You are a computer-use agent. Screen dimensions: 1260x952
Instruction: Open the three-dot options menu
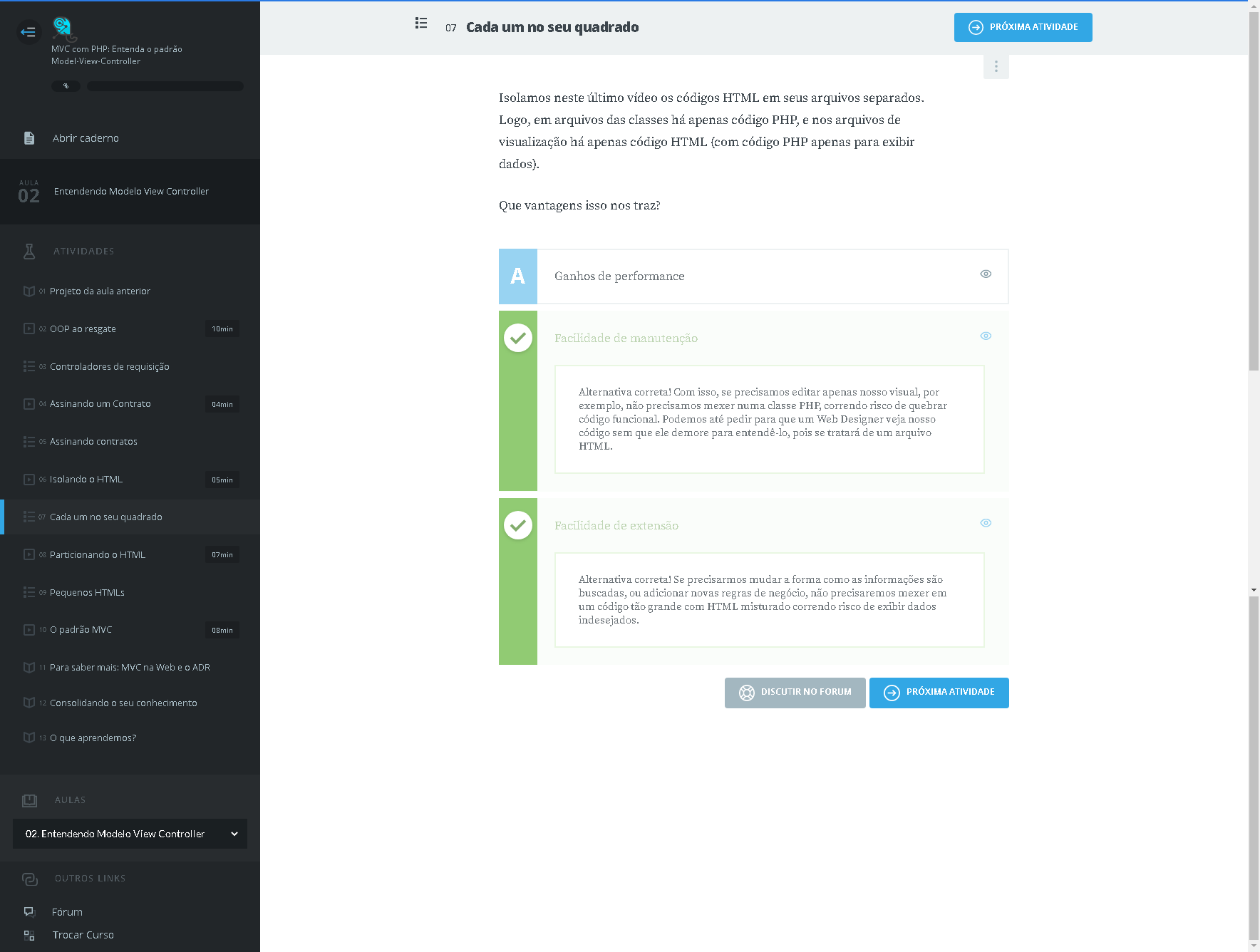996,66
